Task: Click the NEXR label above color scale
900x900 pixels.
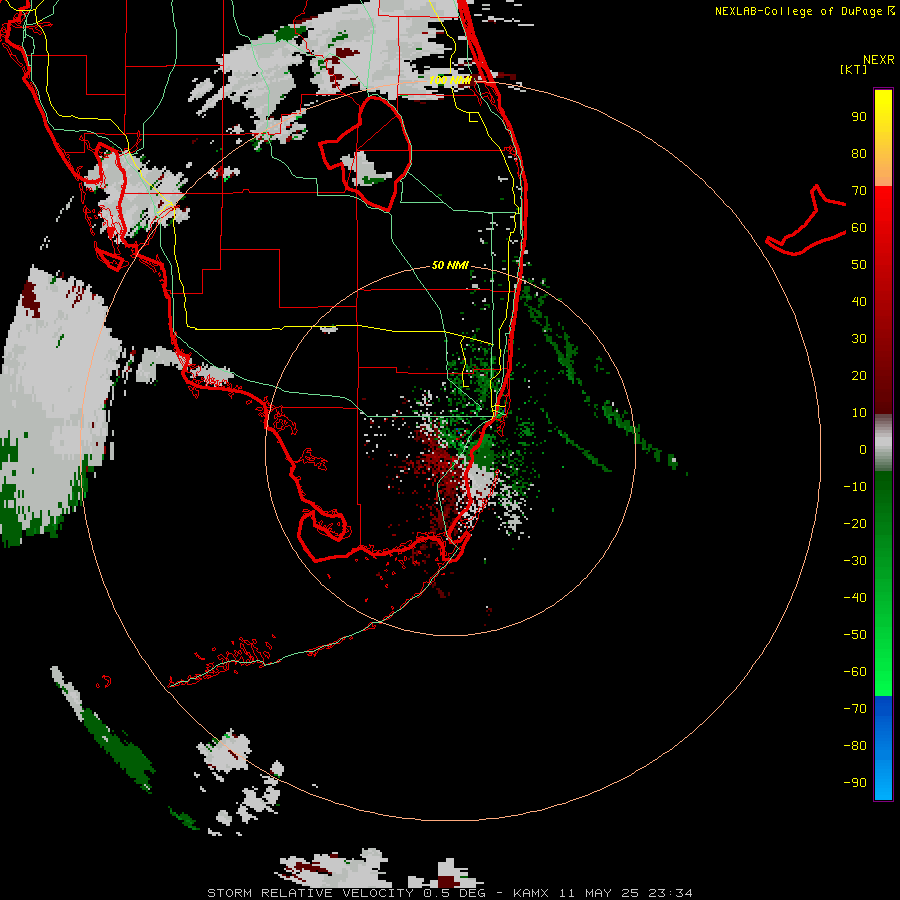Action: point(879,60)
